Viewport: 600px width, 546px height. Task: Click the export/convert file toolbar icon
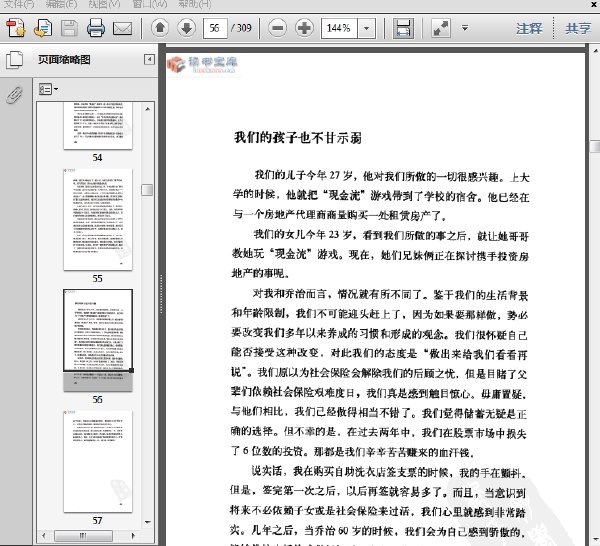(43, 28)
